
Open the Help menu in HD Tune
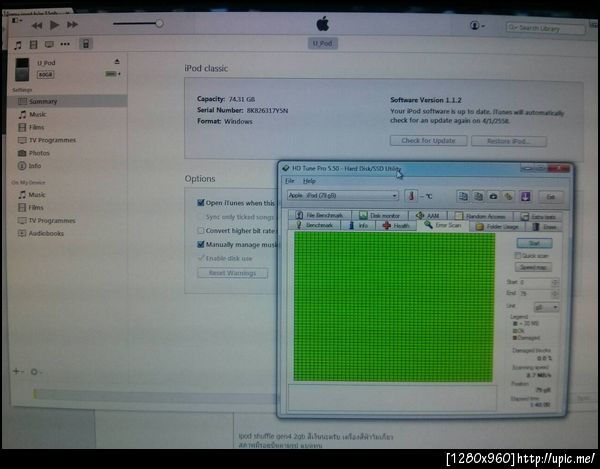click(x=309, y=181)
